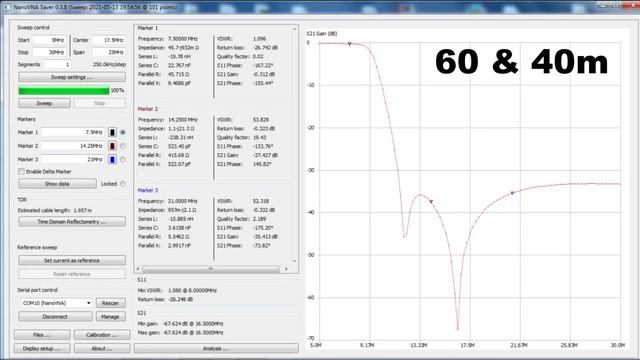The height and width of the screenshot is (360, 640).
Task: Click the Marker 2 section heading
Action: 147,109
